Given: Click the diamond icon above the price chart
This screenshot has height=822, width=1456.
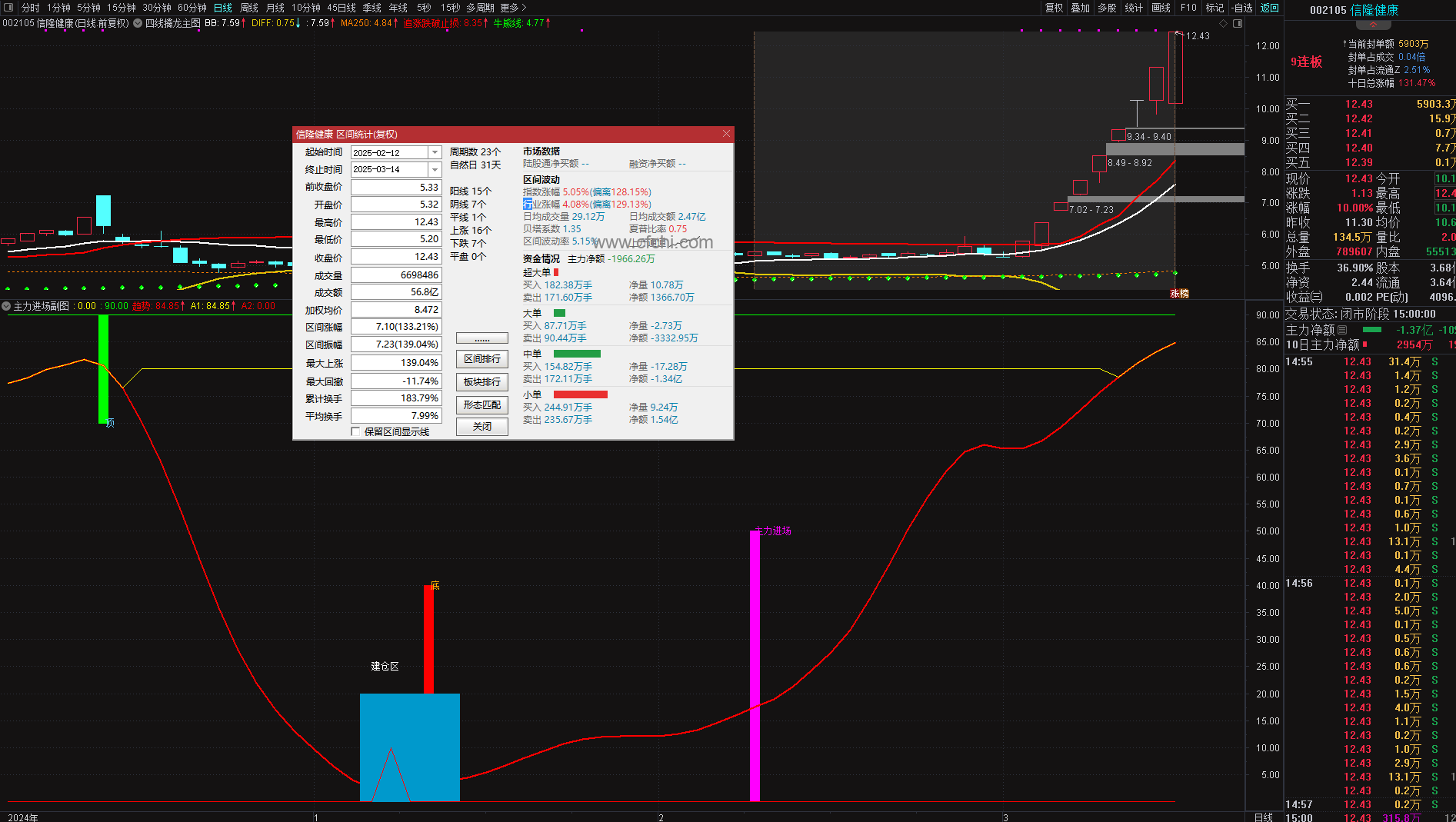Looking at the screenshot, I should coord(1223,23).
